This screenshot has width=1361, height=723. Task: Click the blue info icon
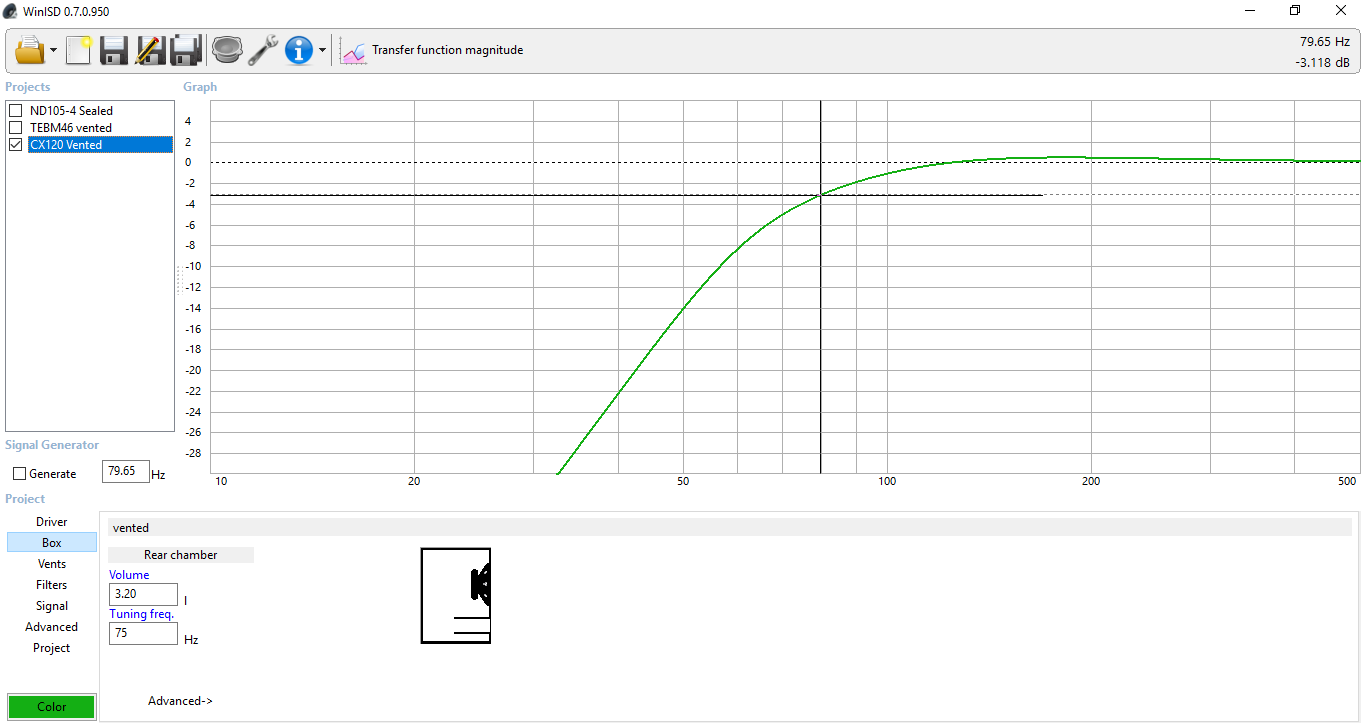tap(297, 49)
